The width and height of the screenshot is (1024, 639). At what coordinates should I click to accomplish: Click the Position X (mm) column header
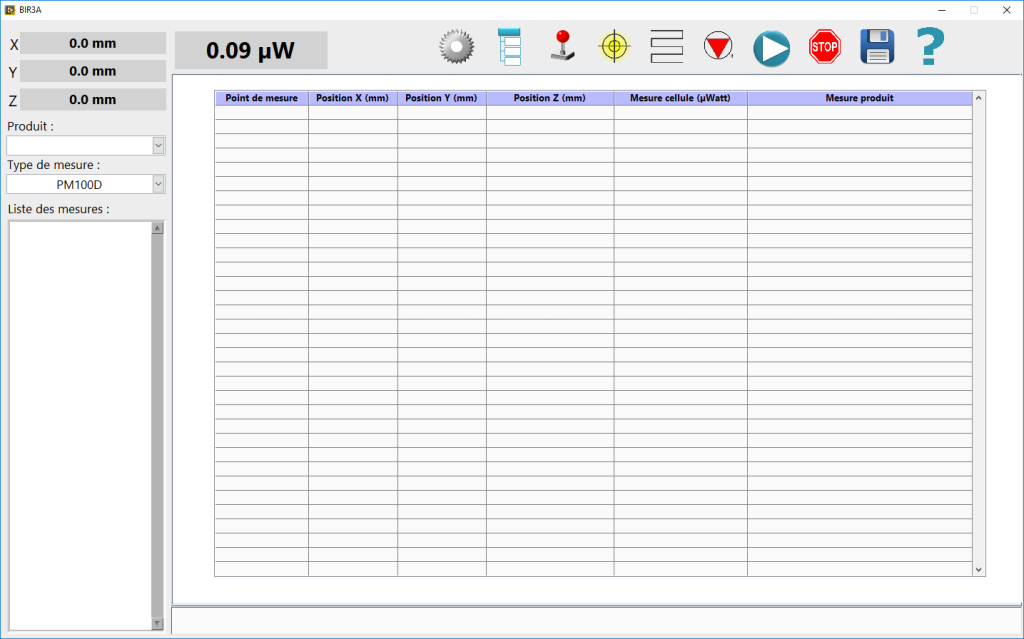click(x=353, y=98)
